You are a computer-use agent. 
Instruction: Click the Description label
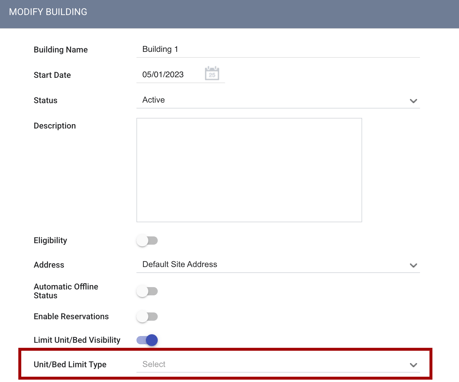[55, 126]
